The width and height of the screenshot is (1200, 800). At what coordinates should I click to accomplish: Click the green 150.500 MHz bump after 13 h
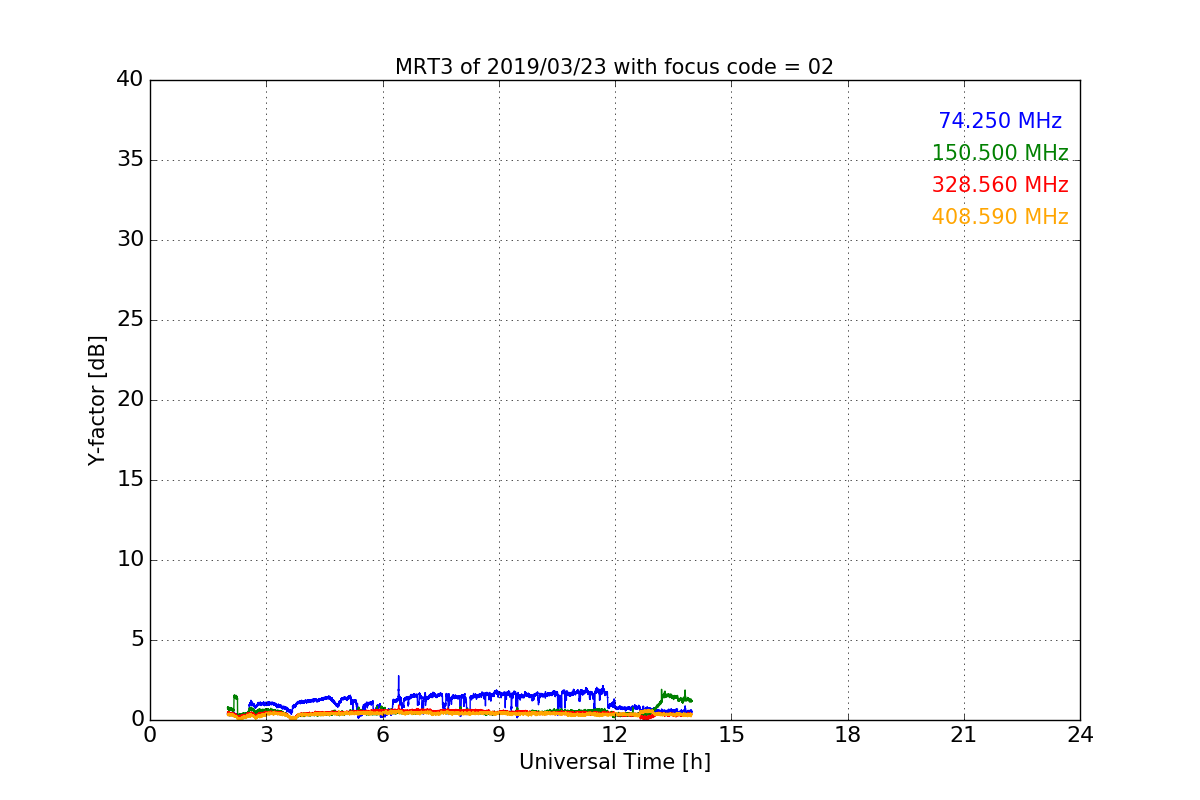tap(674, 697)
